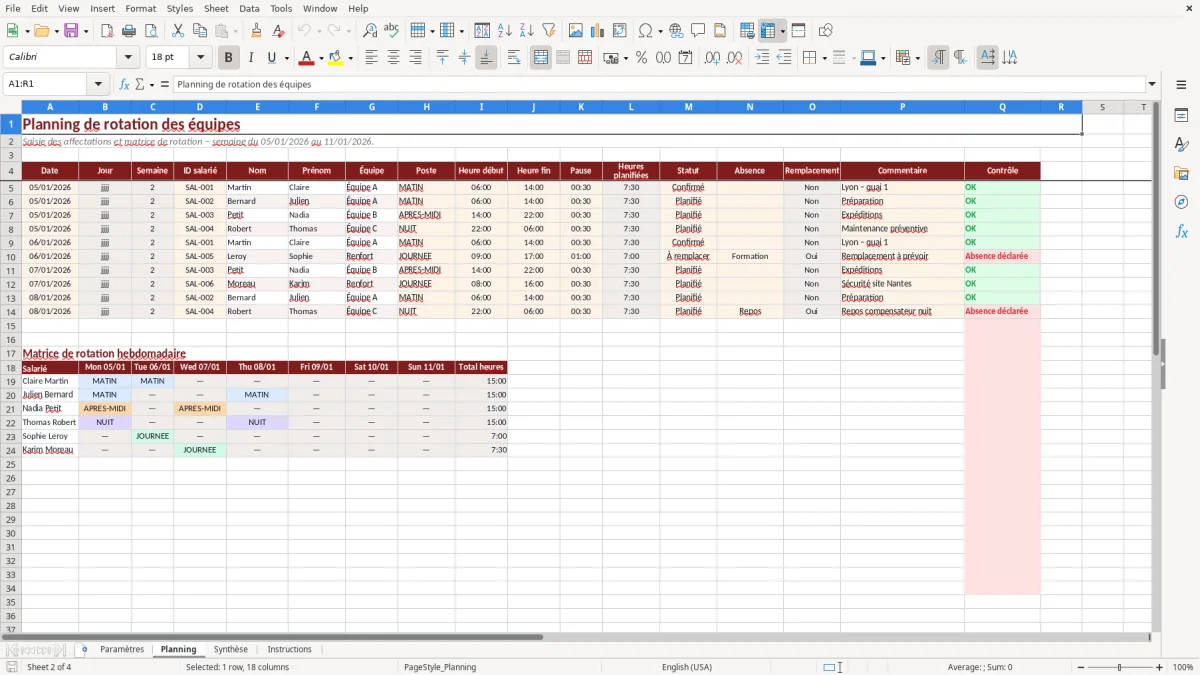Toggle wrap text in the cell

coord(514,58)
